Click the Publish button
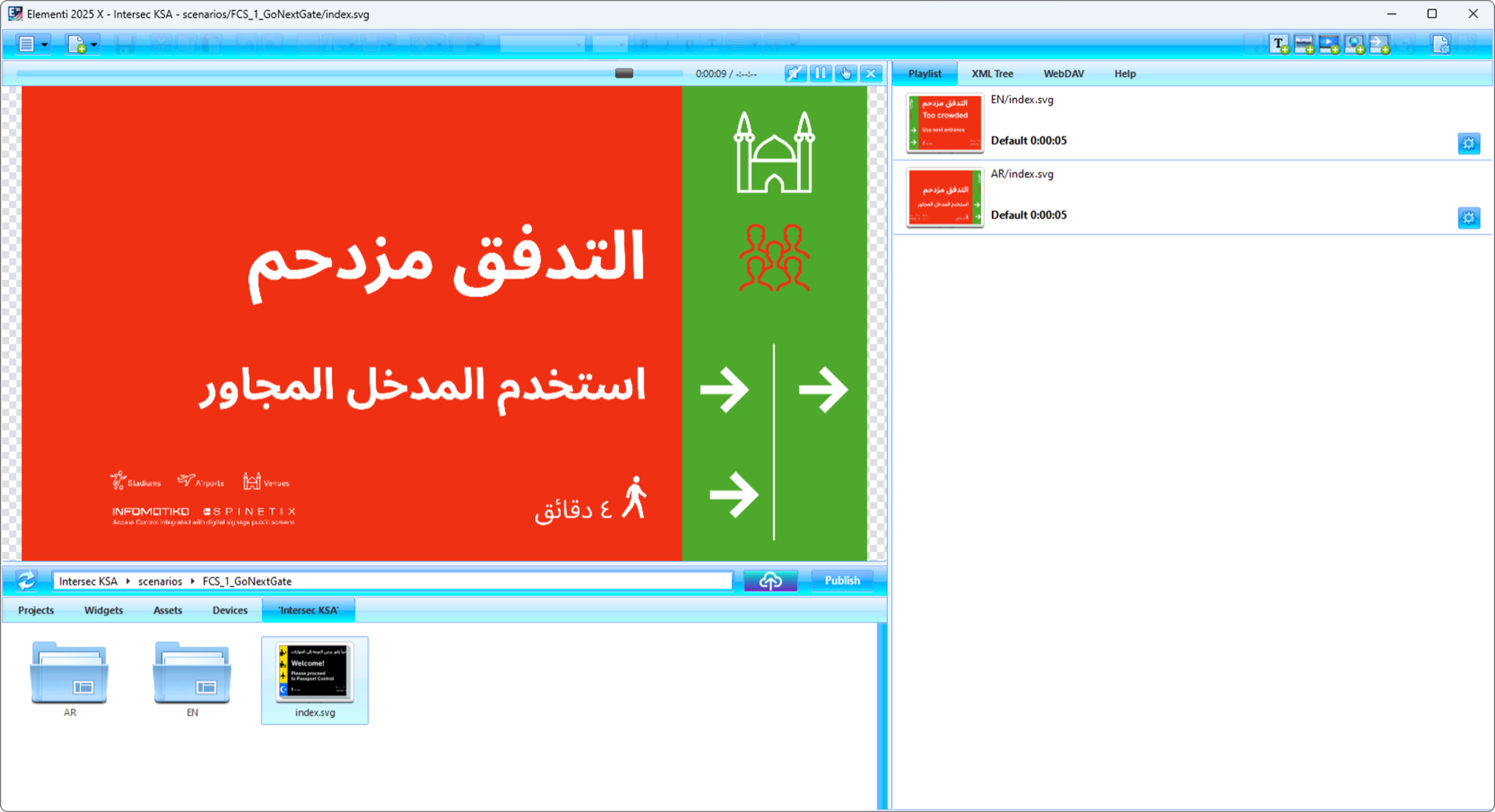This screenshot has height=812, width=1495. (x=842, y=580)
